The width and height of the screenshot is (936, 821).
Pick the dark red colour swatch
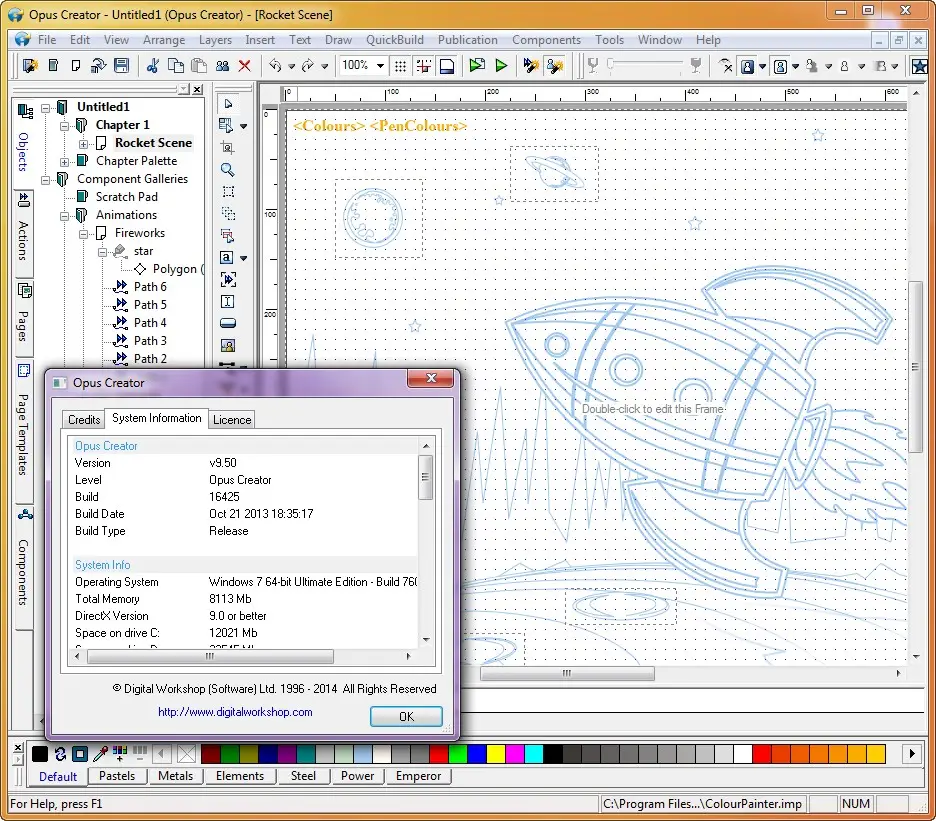(211, 754)
